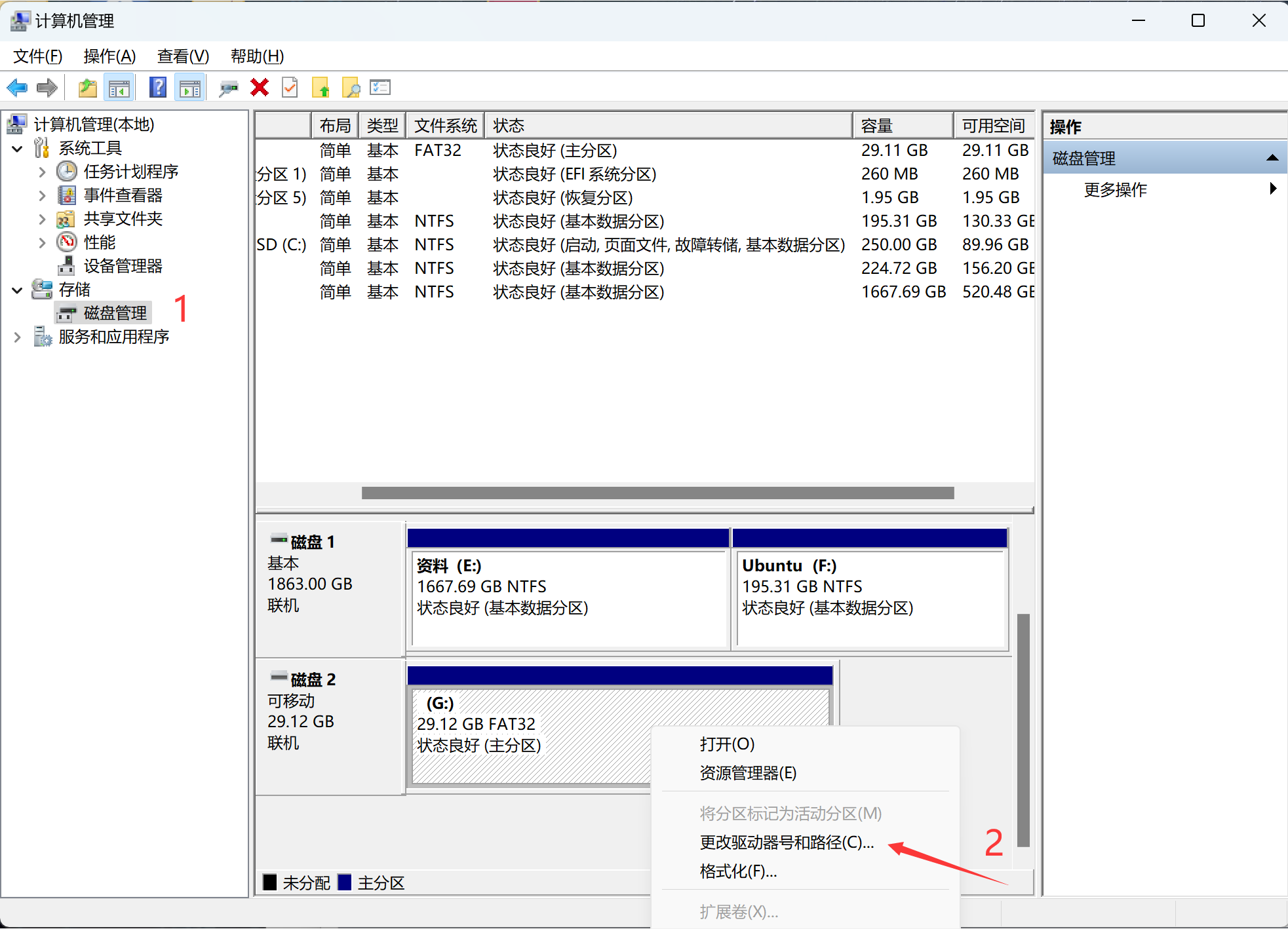1288x929 pixels.
Task: Select 计算机管理(本地) root node
Action: (94, 124)
